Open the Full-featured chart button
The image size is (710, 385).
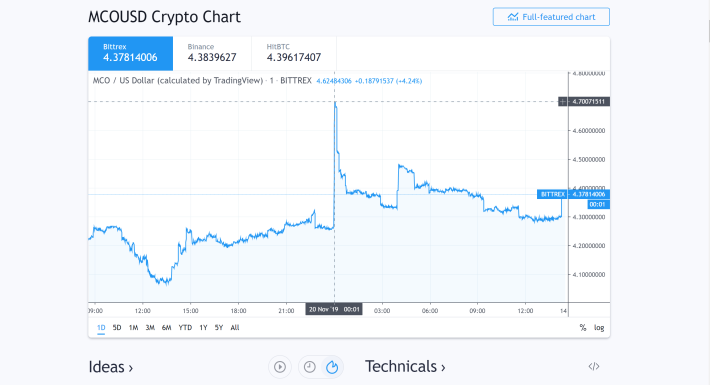click(x=551, y=17)
